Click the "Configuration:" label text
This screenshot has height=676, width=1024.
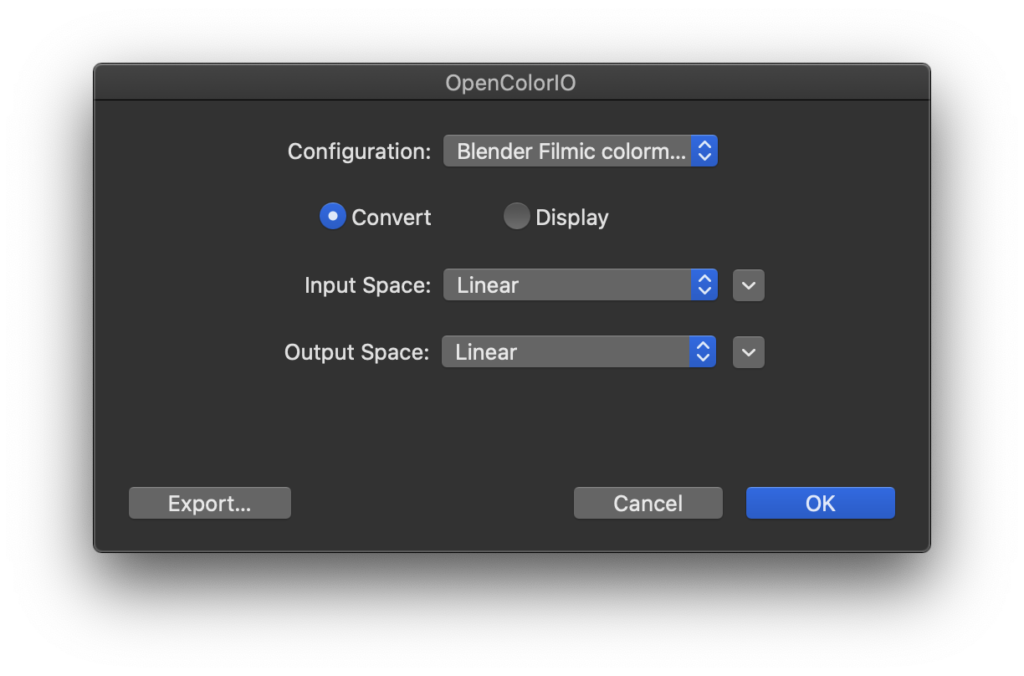[x=359, y=151]
